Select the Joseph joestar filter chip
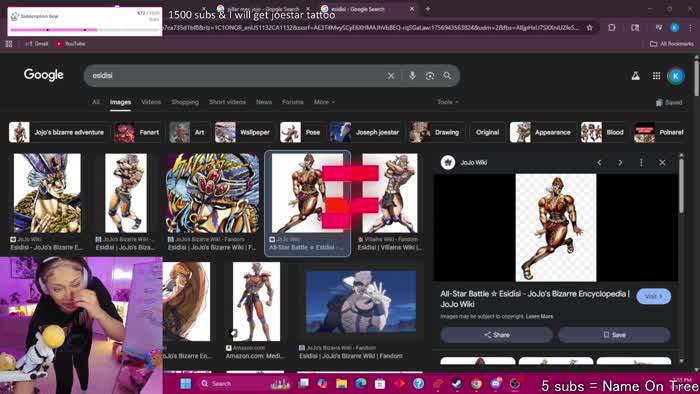This screenshot has width=700, height=394. [366, 133]
